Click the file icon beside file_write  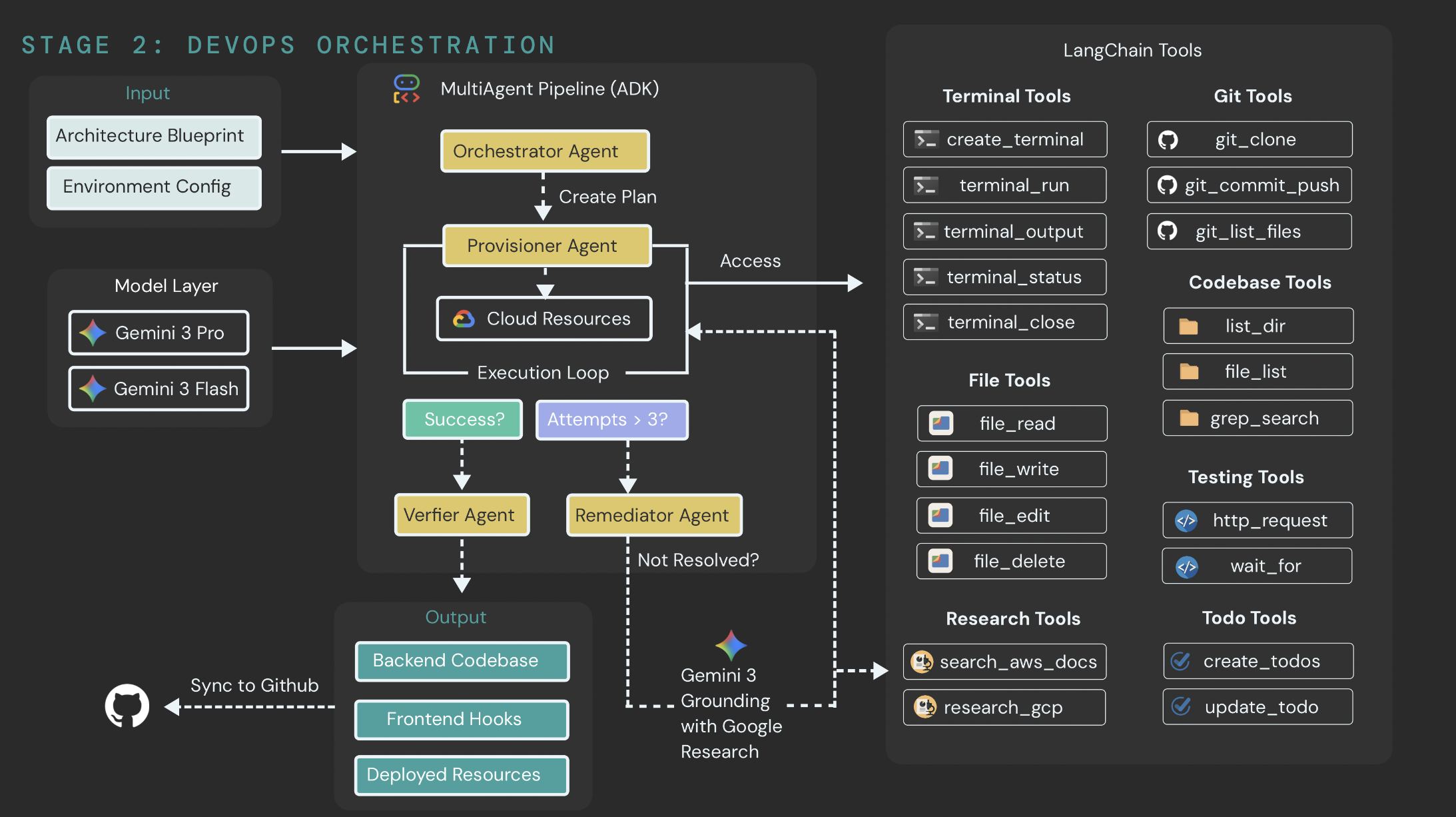pyautogui.click(x=940, y=469)
